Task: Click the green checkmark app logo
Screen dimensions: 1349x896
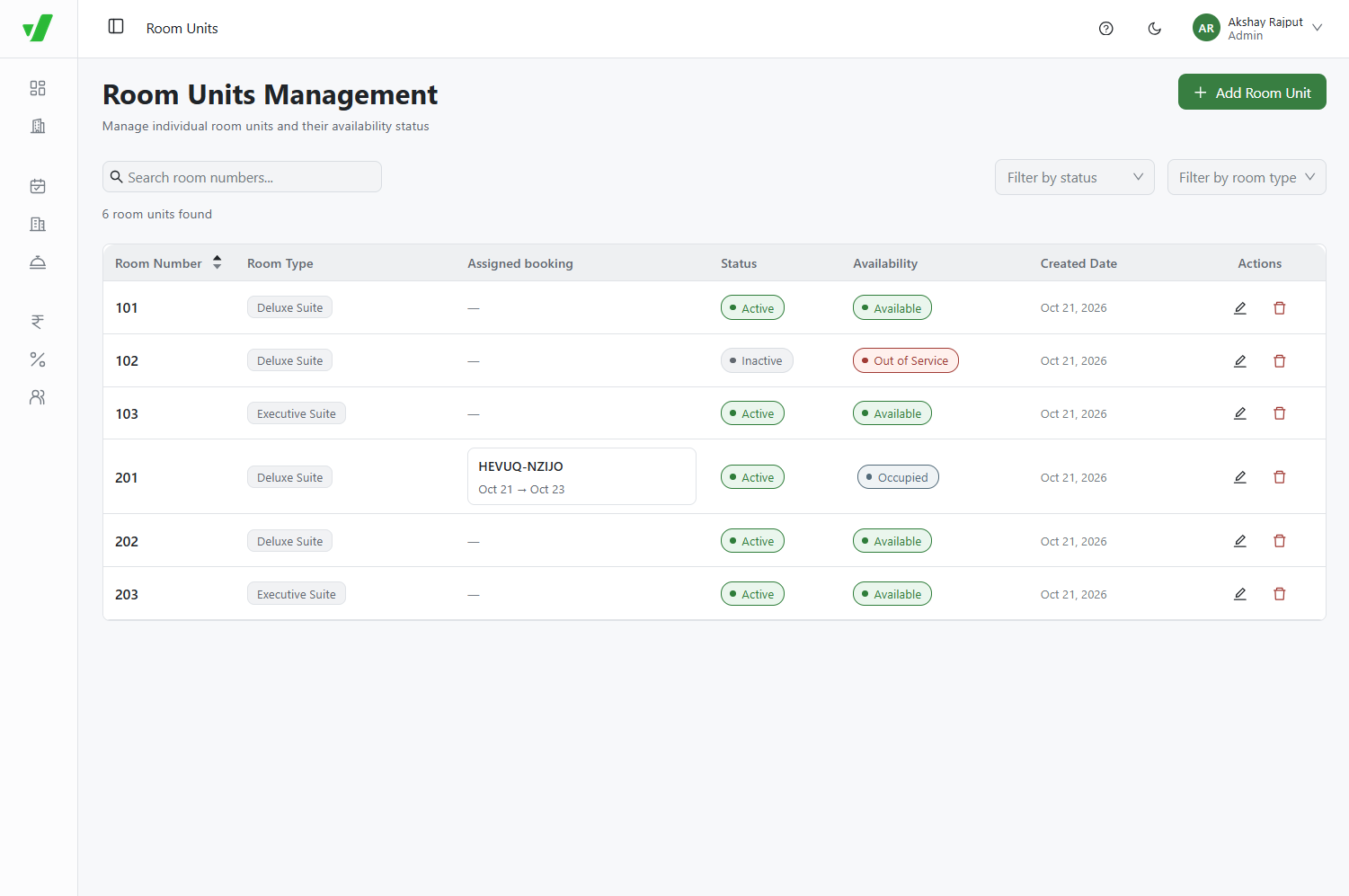Action: 38,28
